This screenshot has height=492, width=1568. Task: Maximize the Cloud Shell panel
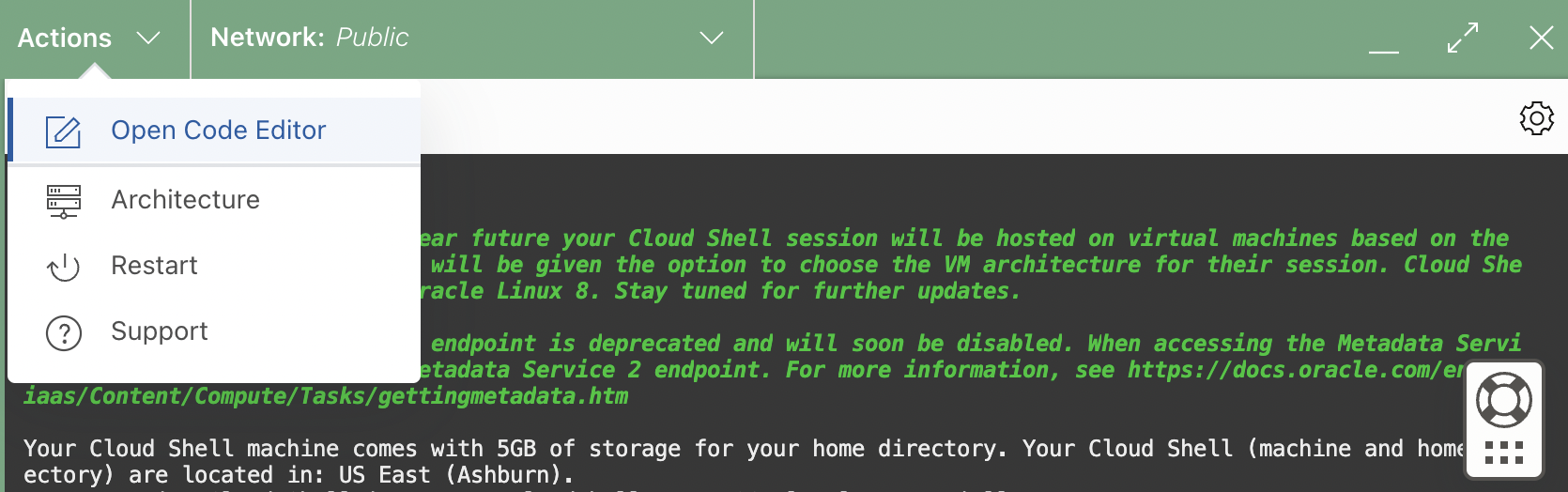coord(1463,38)
